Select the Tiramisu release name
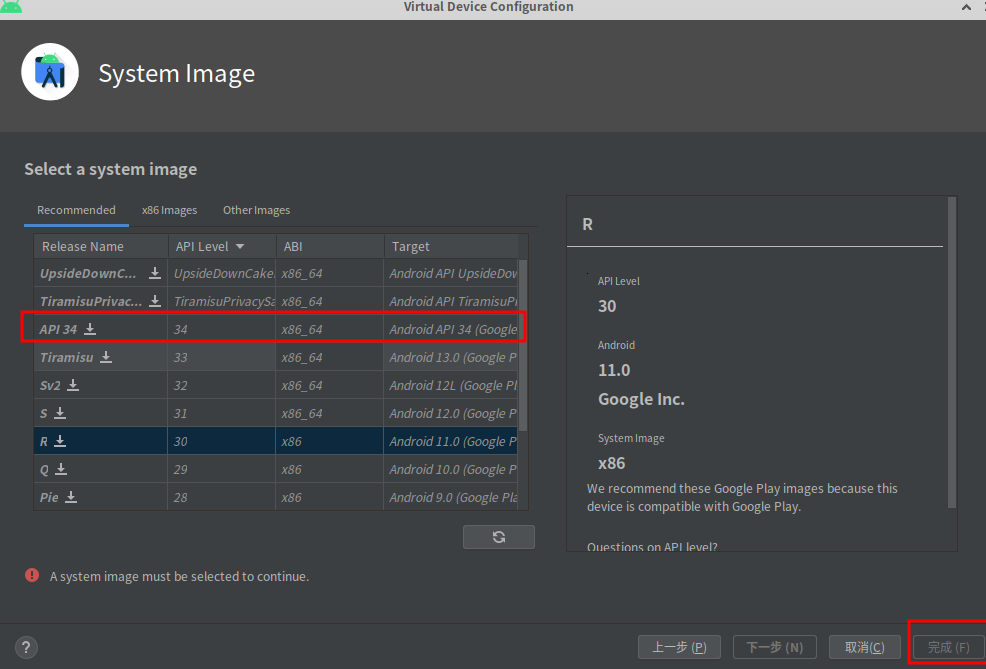This screenshot has height=669, width=986. tap(67, 357)
